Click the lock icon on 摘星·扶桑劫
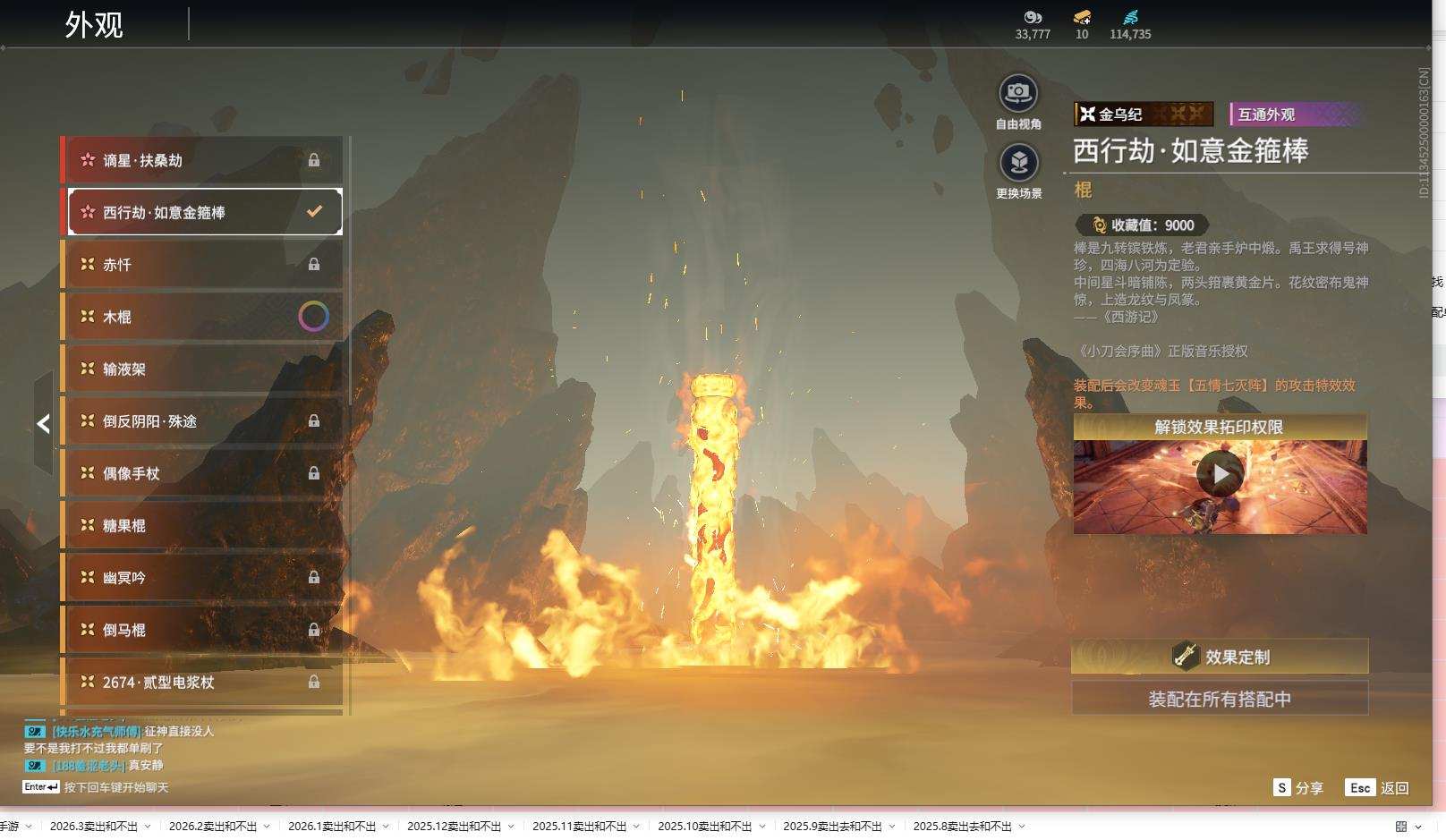This screenshot has height=840, width=1446. 314,160
